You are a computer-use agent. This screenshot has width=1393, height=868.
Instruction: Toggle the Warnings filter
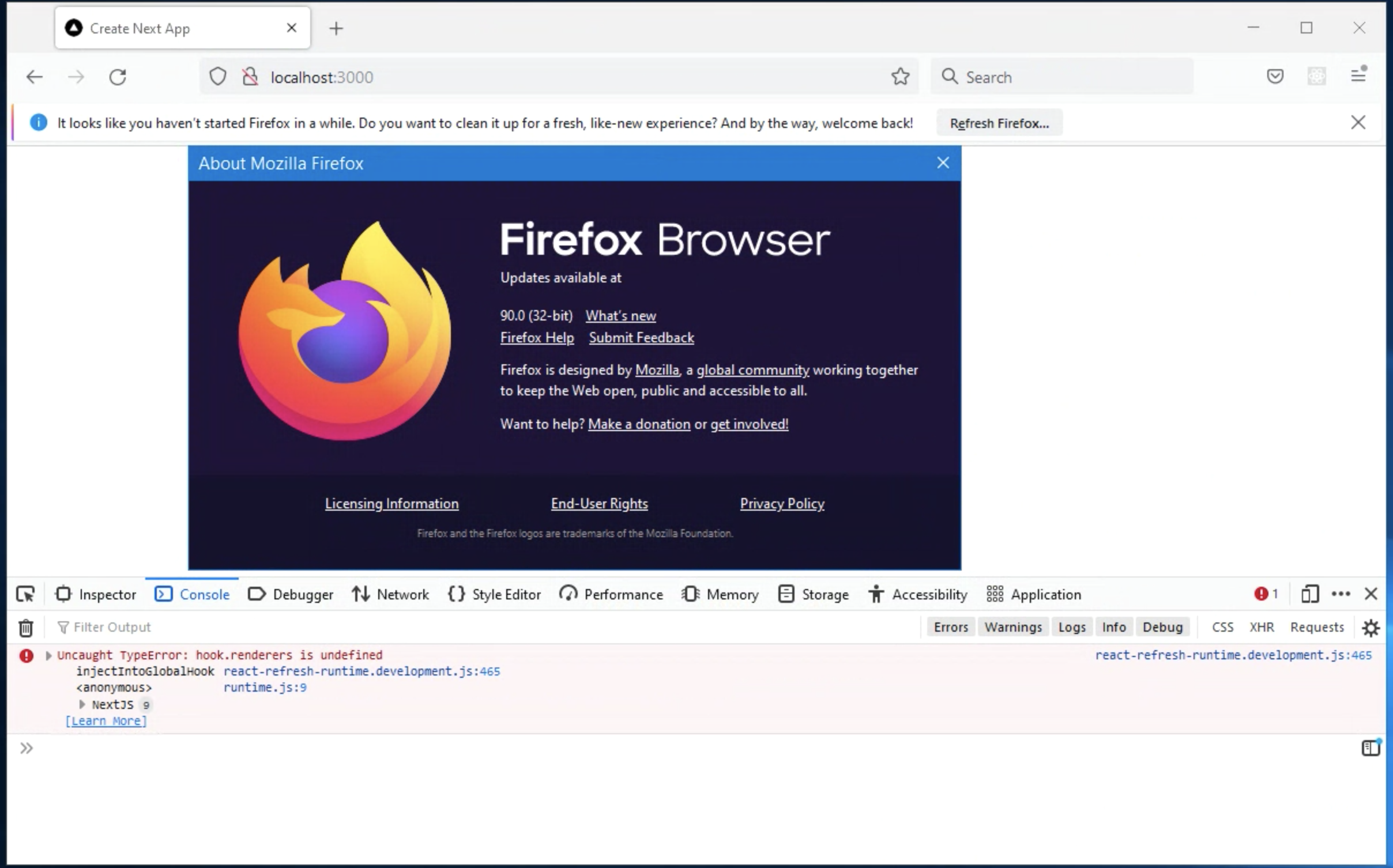coord(1013,627)
